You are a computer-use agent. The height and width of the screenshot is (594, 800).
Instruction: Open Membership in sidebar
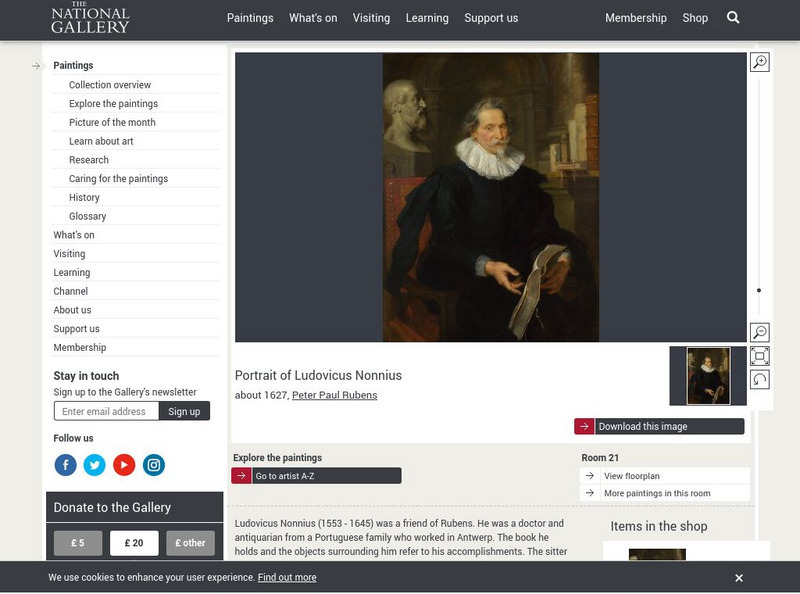(x=80, y=348)
